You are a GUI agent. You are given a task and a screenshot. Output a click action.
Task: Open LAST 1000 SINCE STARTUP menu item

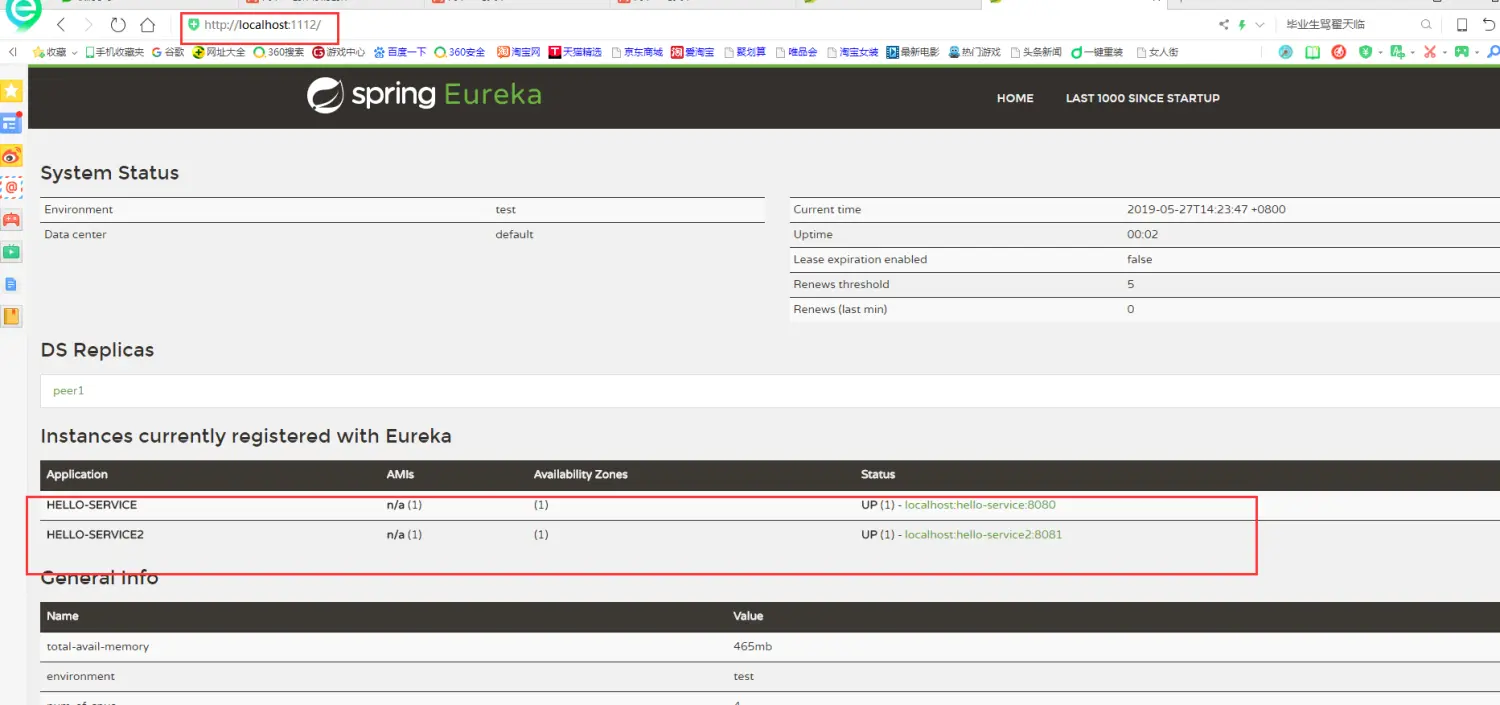(x=1143, y=98)
